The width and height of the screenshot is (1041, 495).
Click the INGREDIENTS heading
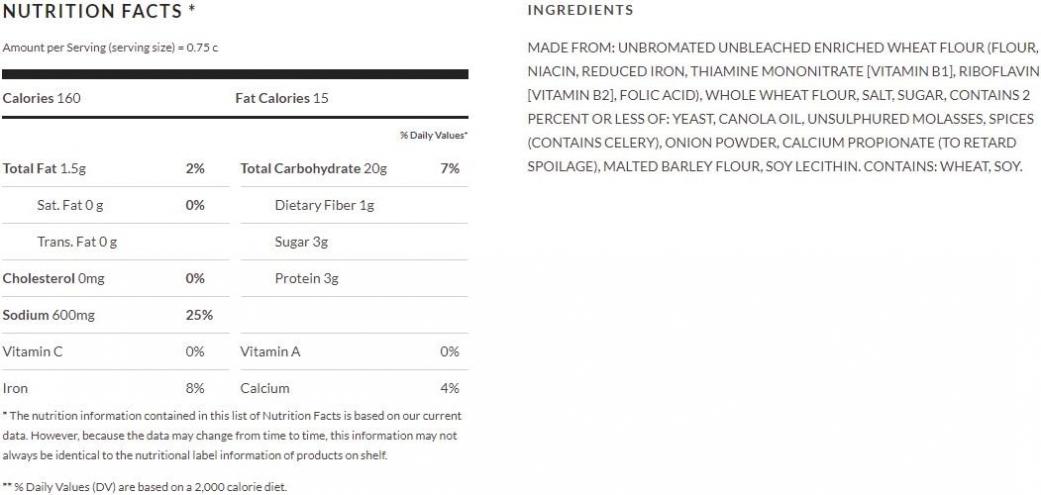pos(580,10)
